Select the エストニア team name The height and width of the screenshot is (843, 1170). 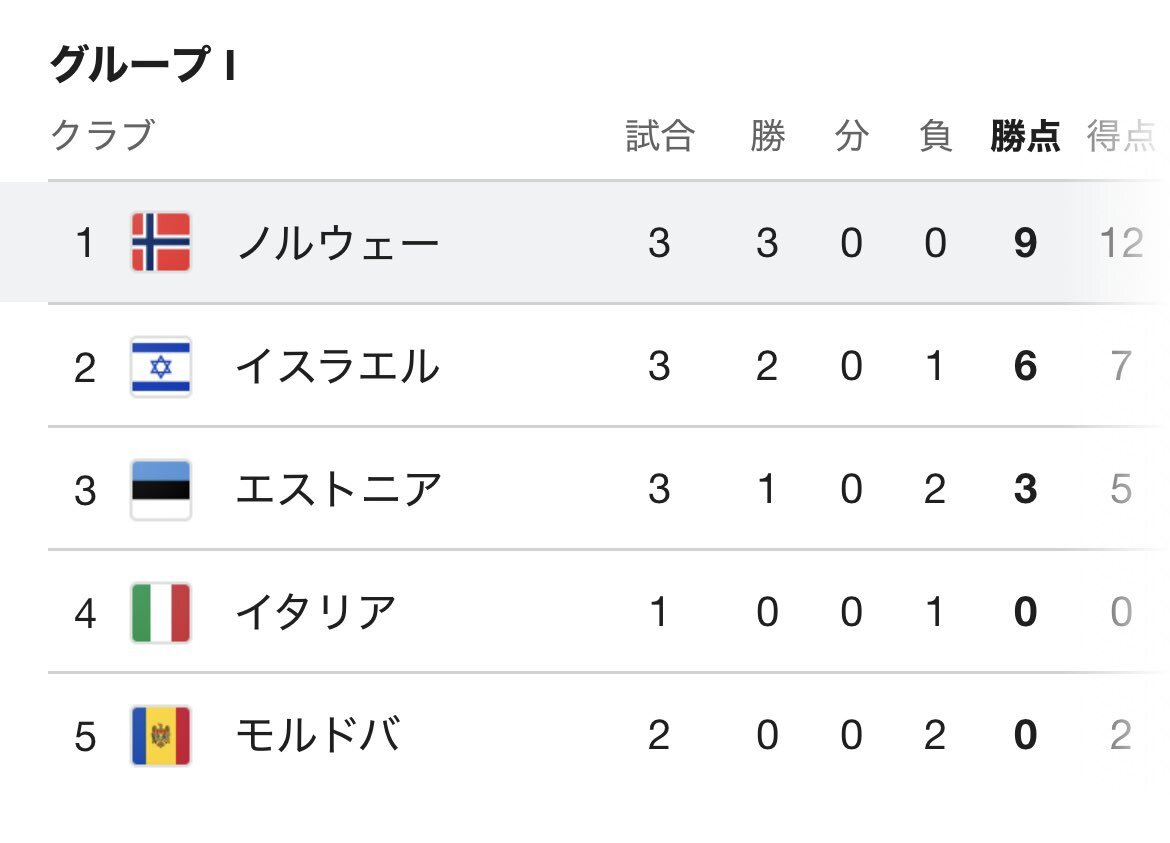[339, 489]
